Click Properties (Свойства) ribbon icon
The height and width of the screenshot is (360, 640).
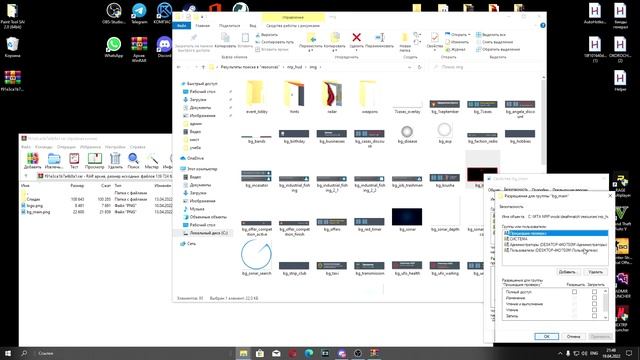pos(435,38)
